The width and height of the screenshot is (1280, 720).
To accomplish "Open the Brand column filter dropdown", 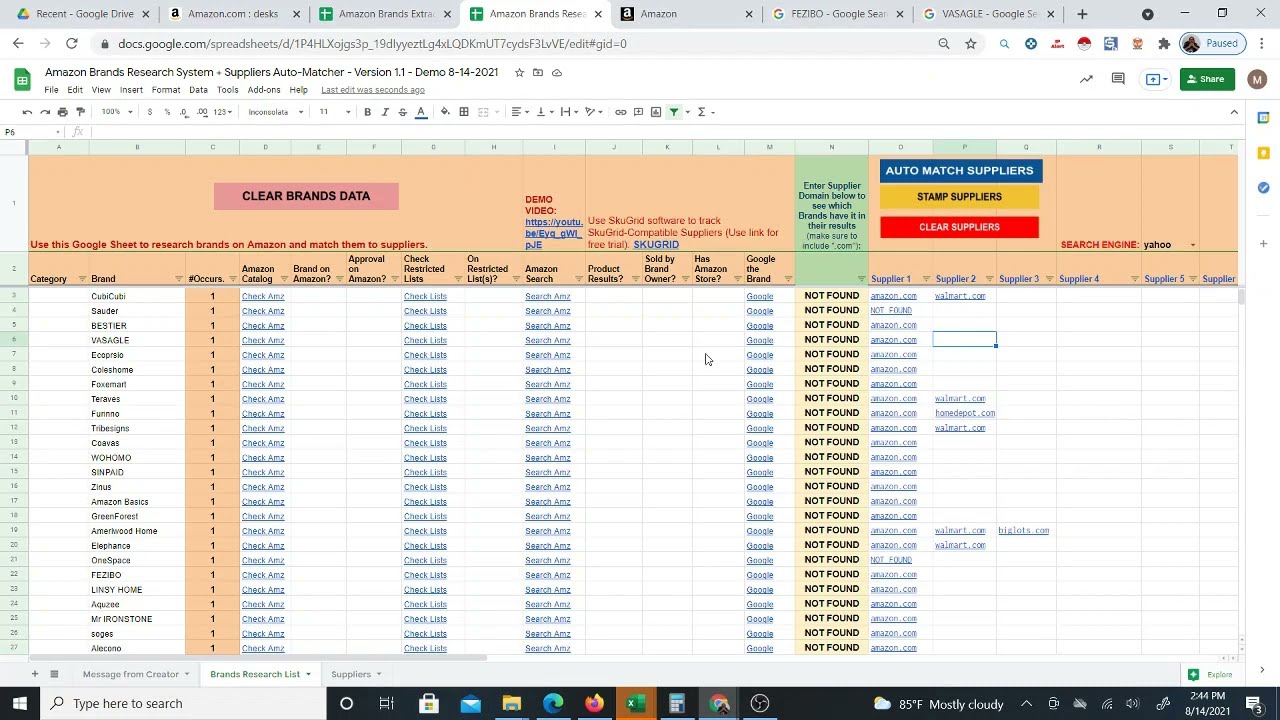I will (x=179, y=279).
